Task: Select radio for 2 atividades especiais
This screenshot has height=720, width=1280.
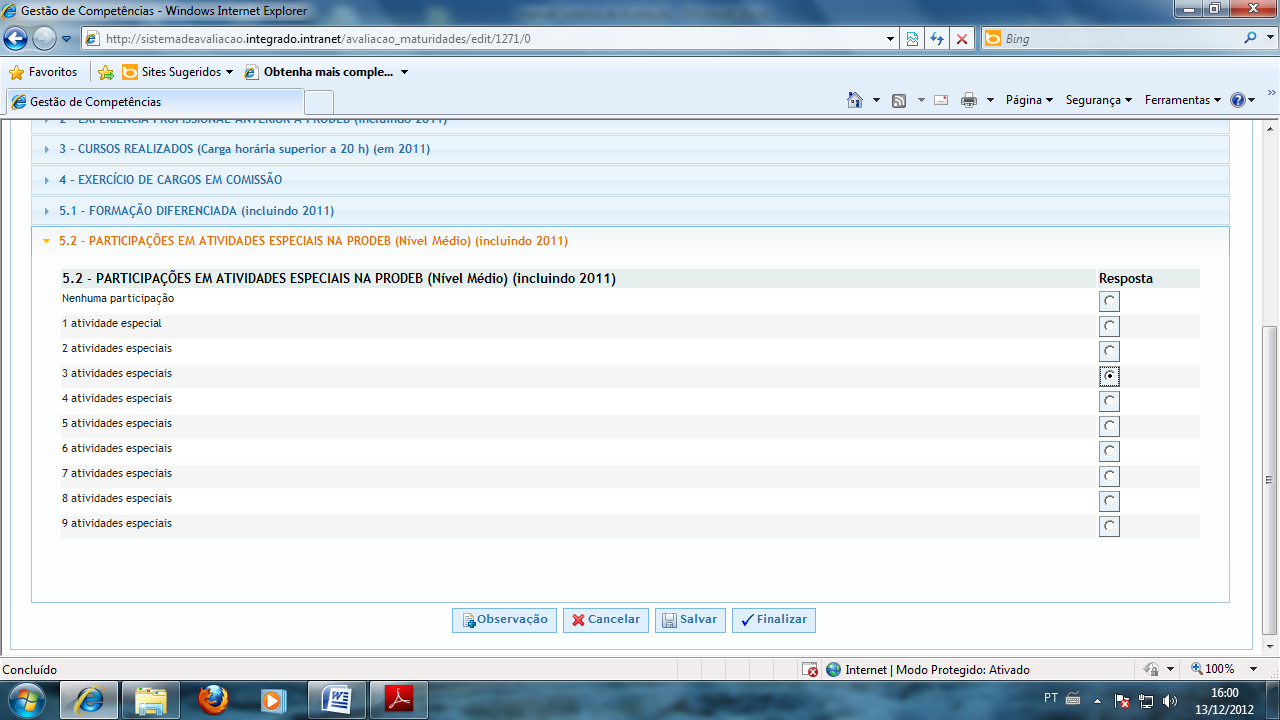Action: point(1109,351)
